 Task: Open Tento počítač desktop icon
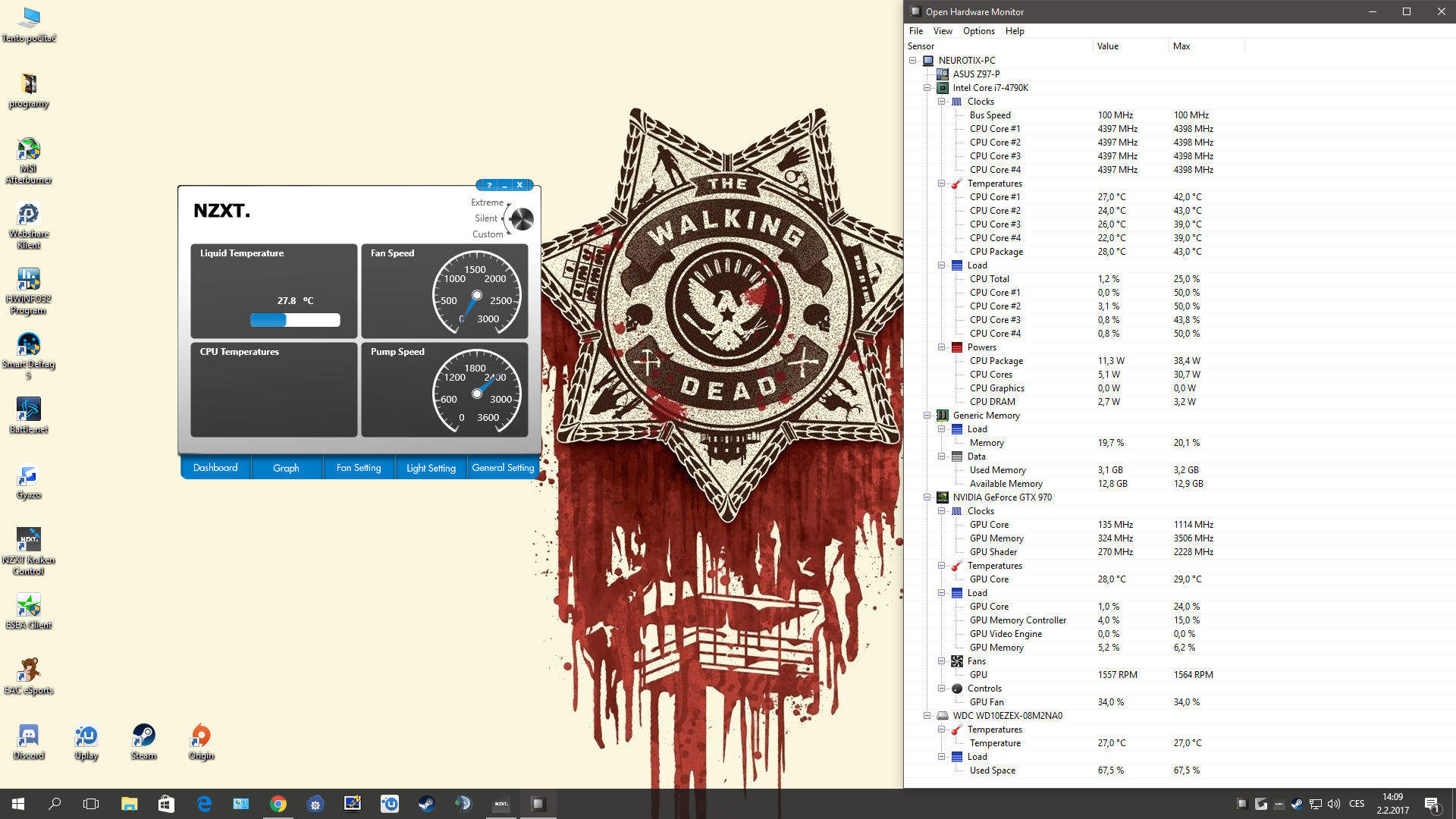pyautogui.click(x=29, y=24)
